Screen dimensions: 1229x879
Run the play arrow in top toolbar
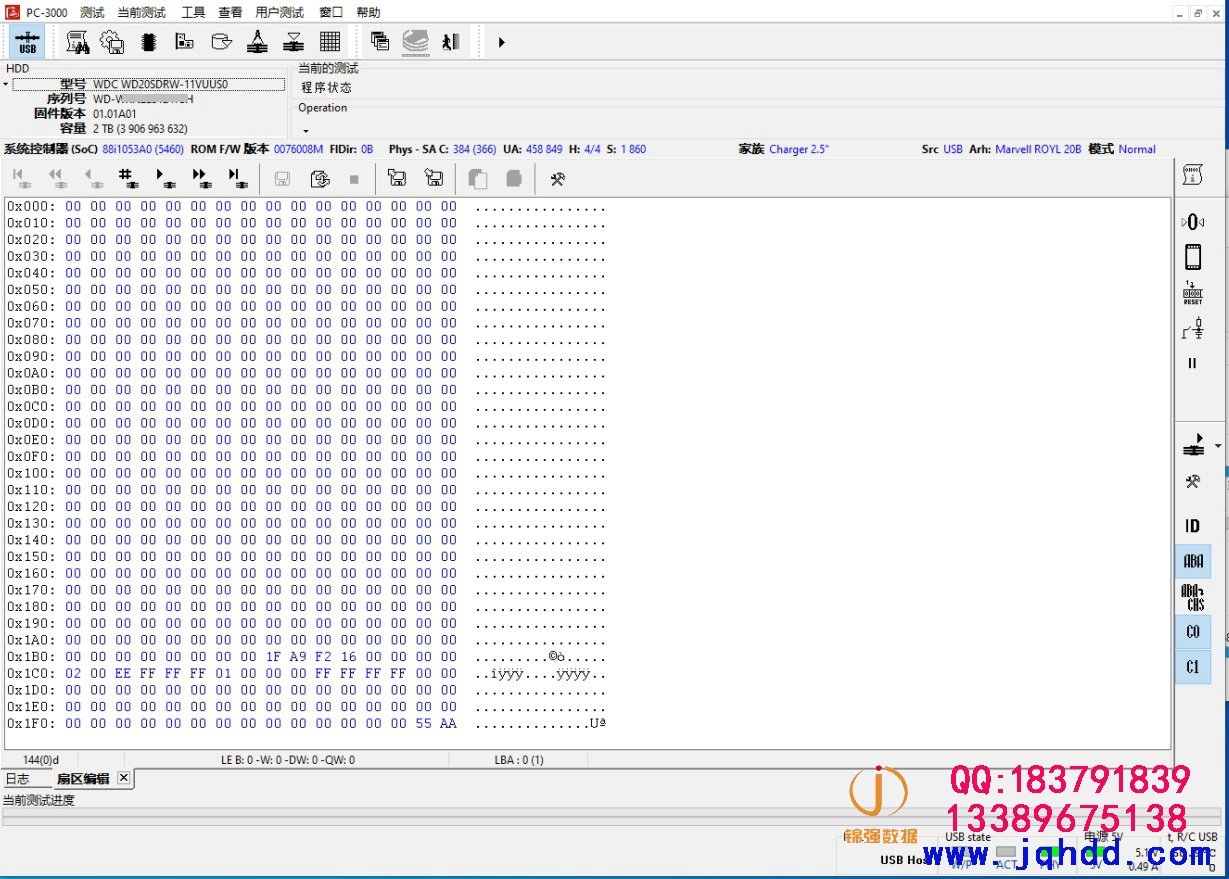pyautogui.click(x=501, y=42)
